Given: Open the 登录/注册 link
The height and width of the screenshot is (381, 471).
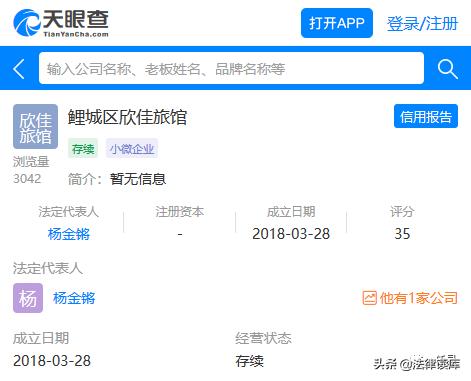Looking at the screenshot, I should [x=422, y=23].
